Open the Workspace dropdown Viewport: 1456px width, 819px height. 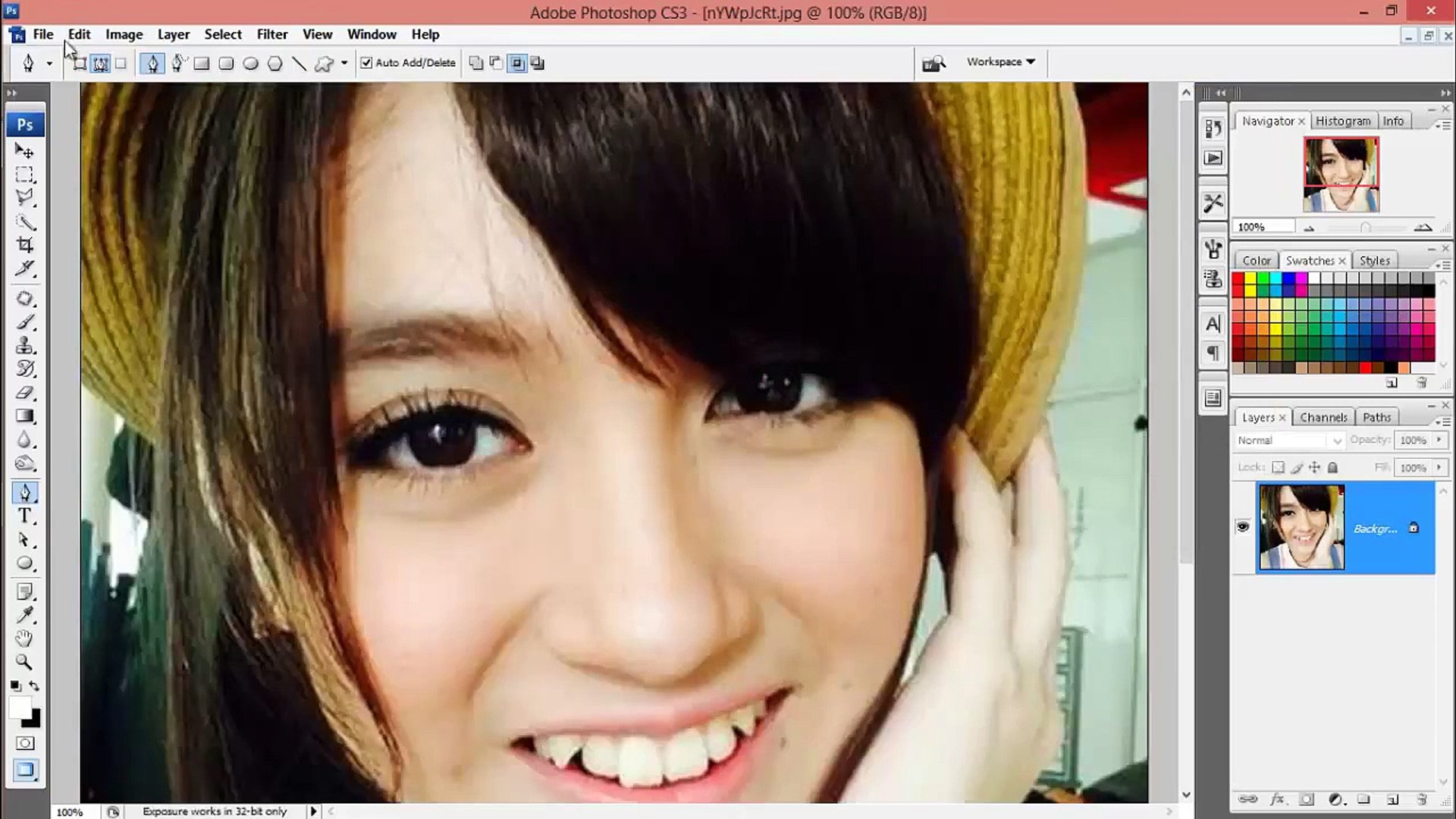coord(1000,62)
